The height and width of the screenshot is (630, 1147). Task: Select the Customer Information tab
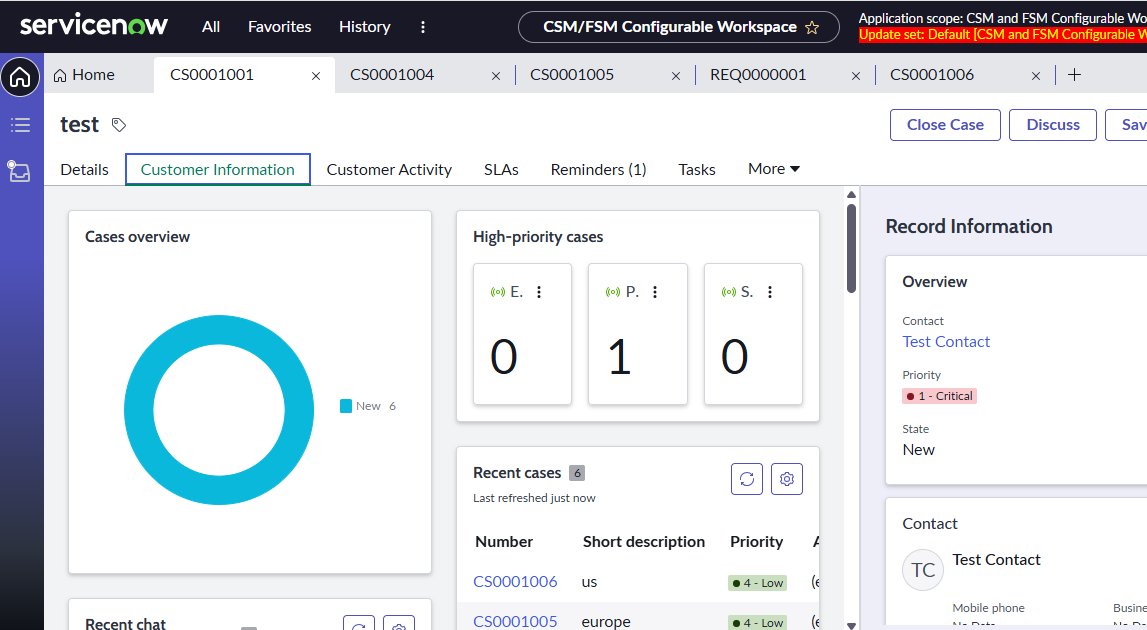218,170
